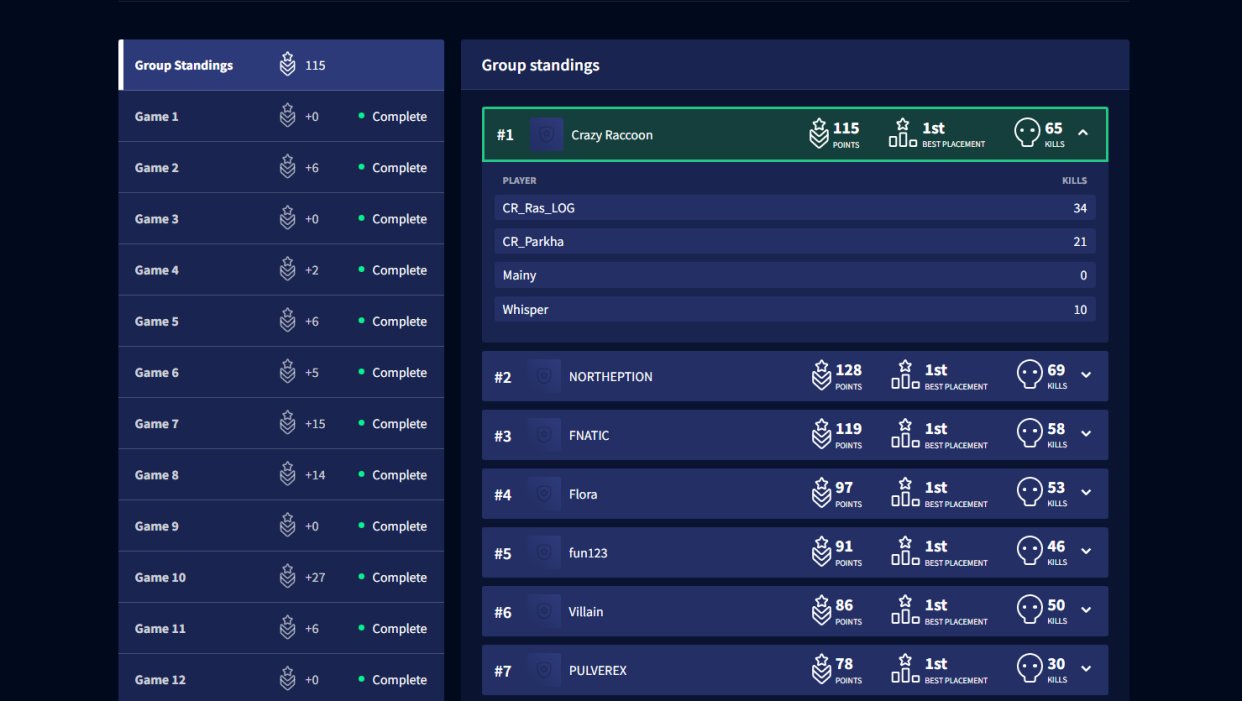Click the NORTHEPTION team name
Viewport: 1242px width, 701px height.
click(x=611, y=377)
